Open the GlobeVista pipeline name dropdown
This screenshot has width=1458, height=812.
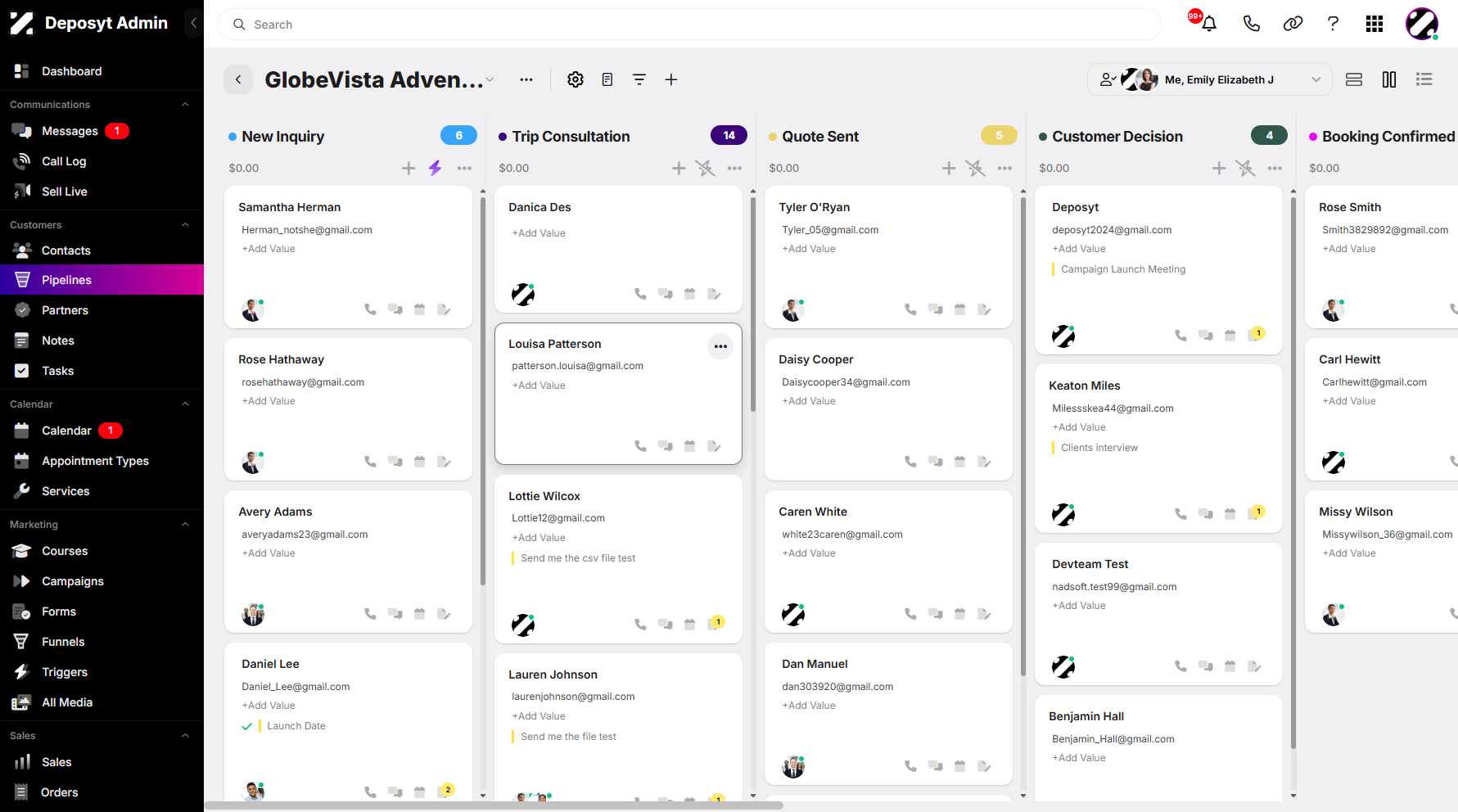click(x=490, y=79)
